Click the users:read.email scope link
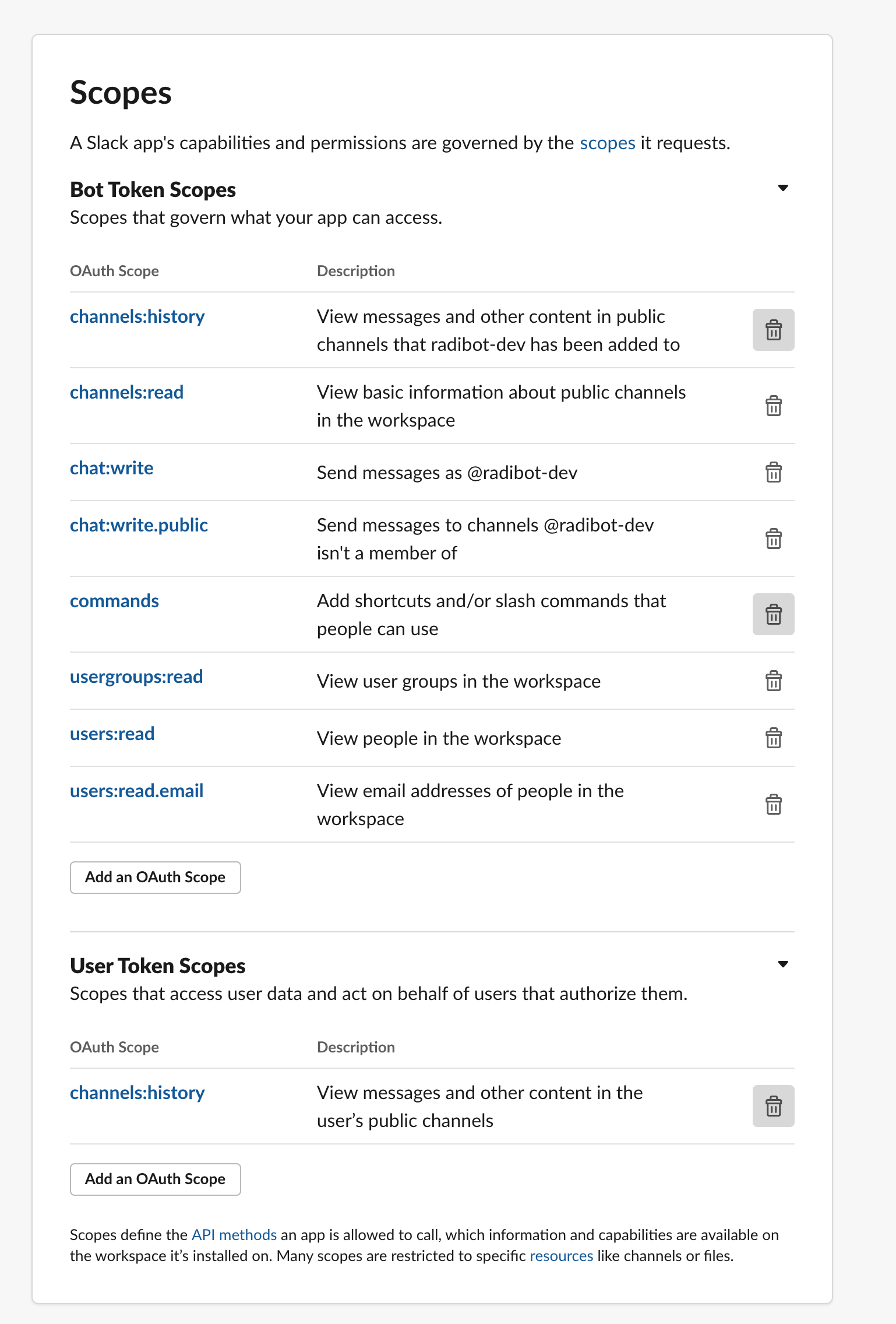 [x=136, y=791]
